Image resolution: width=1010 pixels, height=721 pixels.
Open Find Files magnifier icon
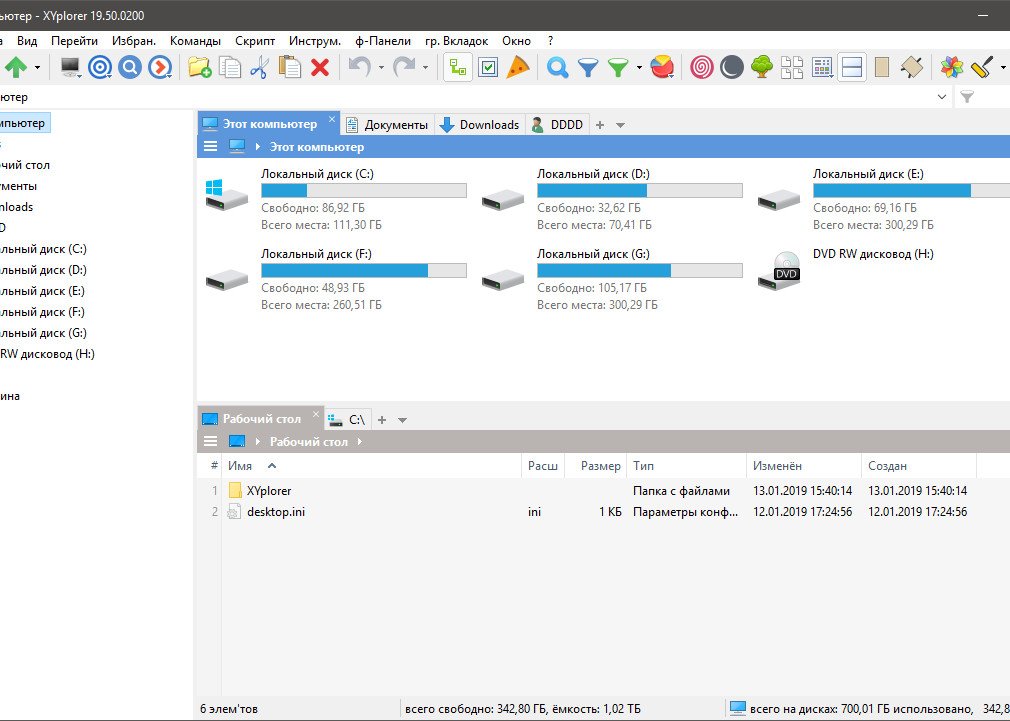[x=557, y=67]
